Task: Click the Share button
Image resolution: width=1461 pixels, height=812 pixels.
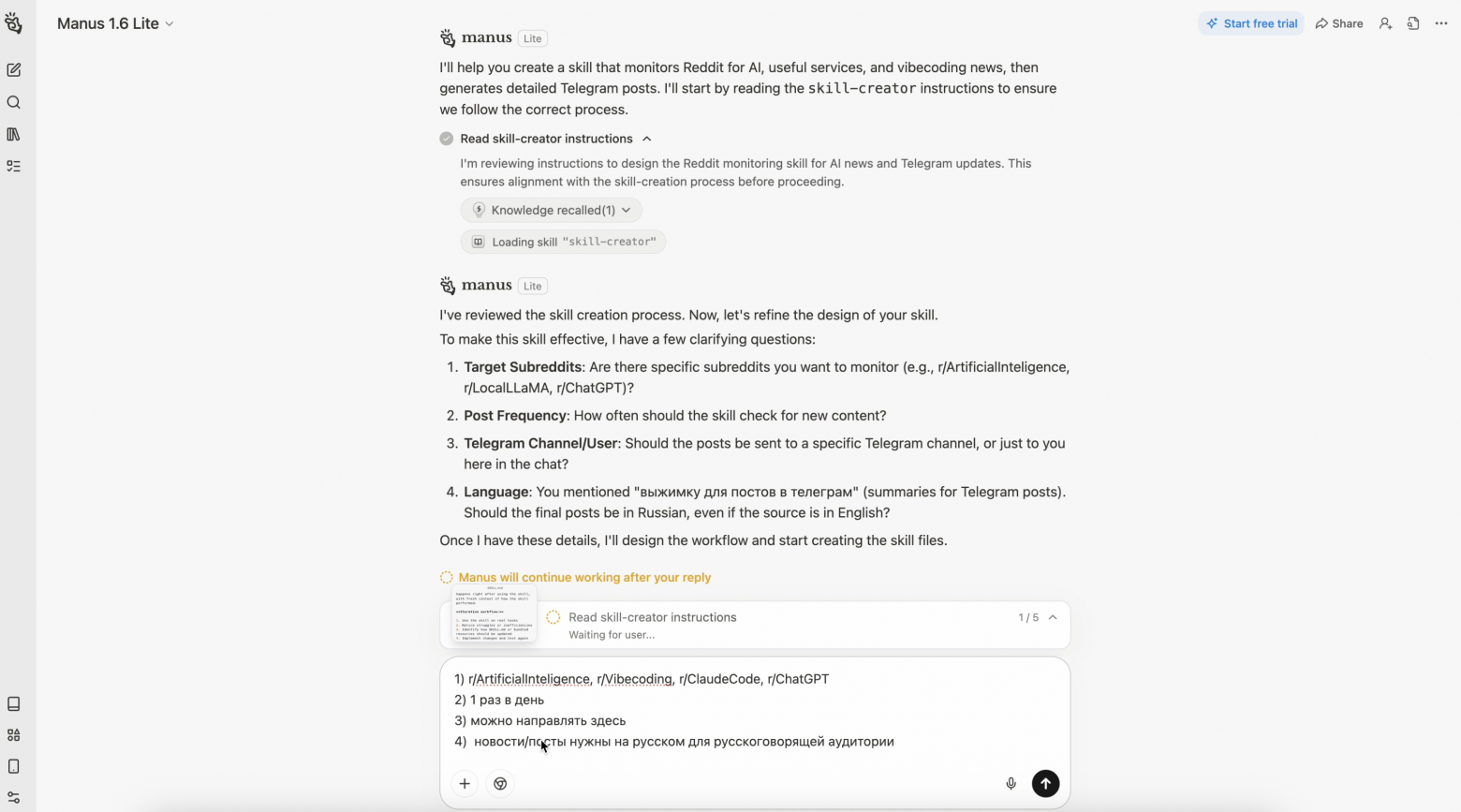Action: (x=1339, y=23)
